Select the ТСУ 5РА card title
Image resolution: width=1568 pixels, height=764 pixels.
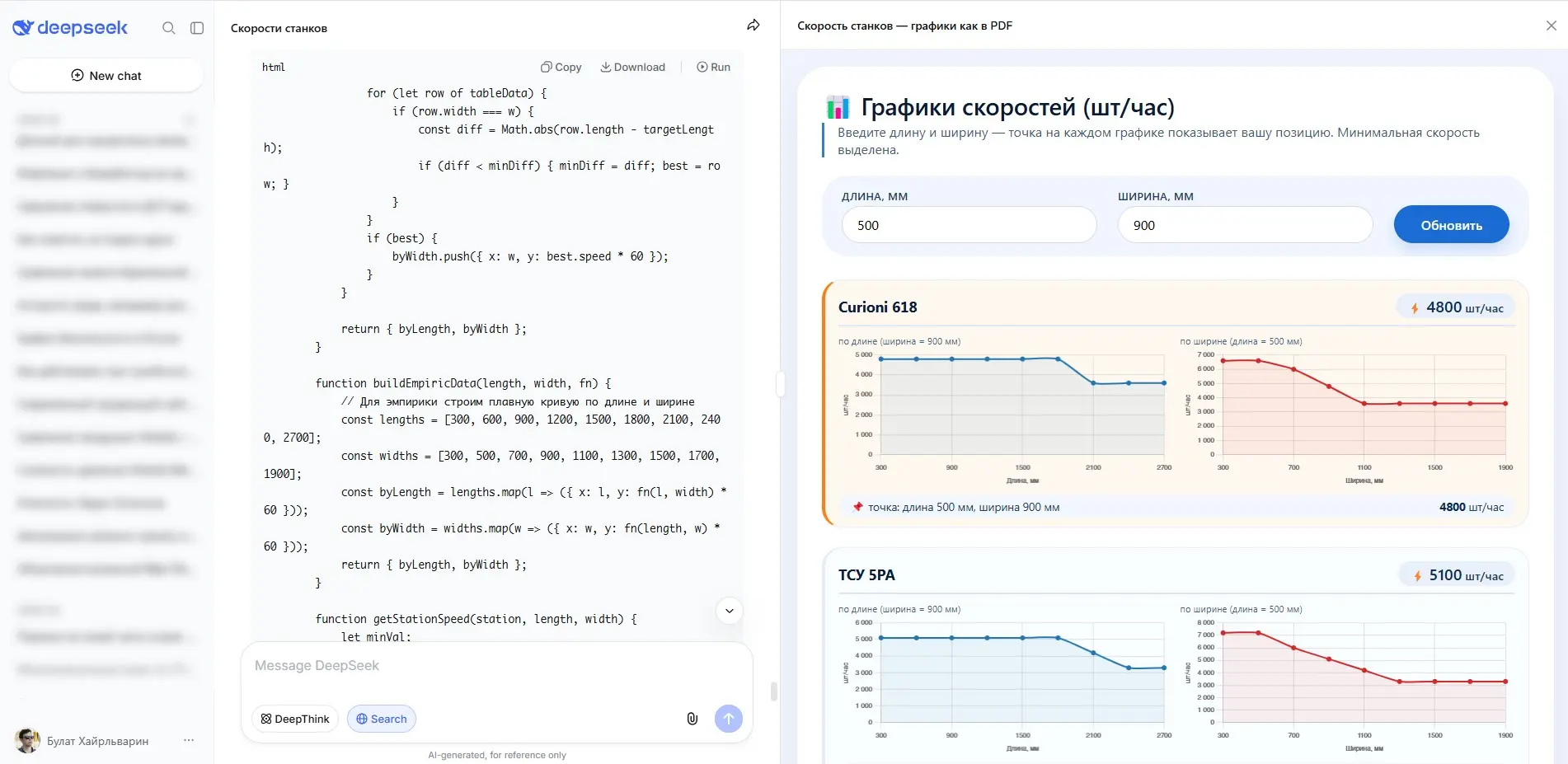(866, 575)
